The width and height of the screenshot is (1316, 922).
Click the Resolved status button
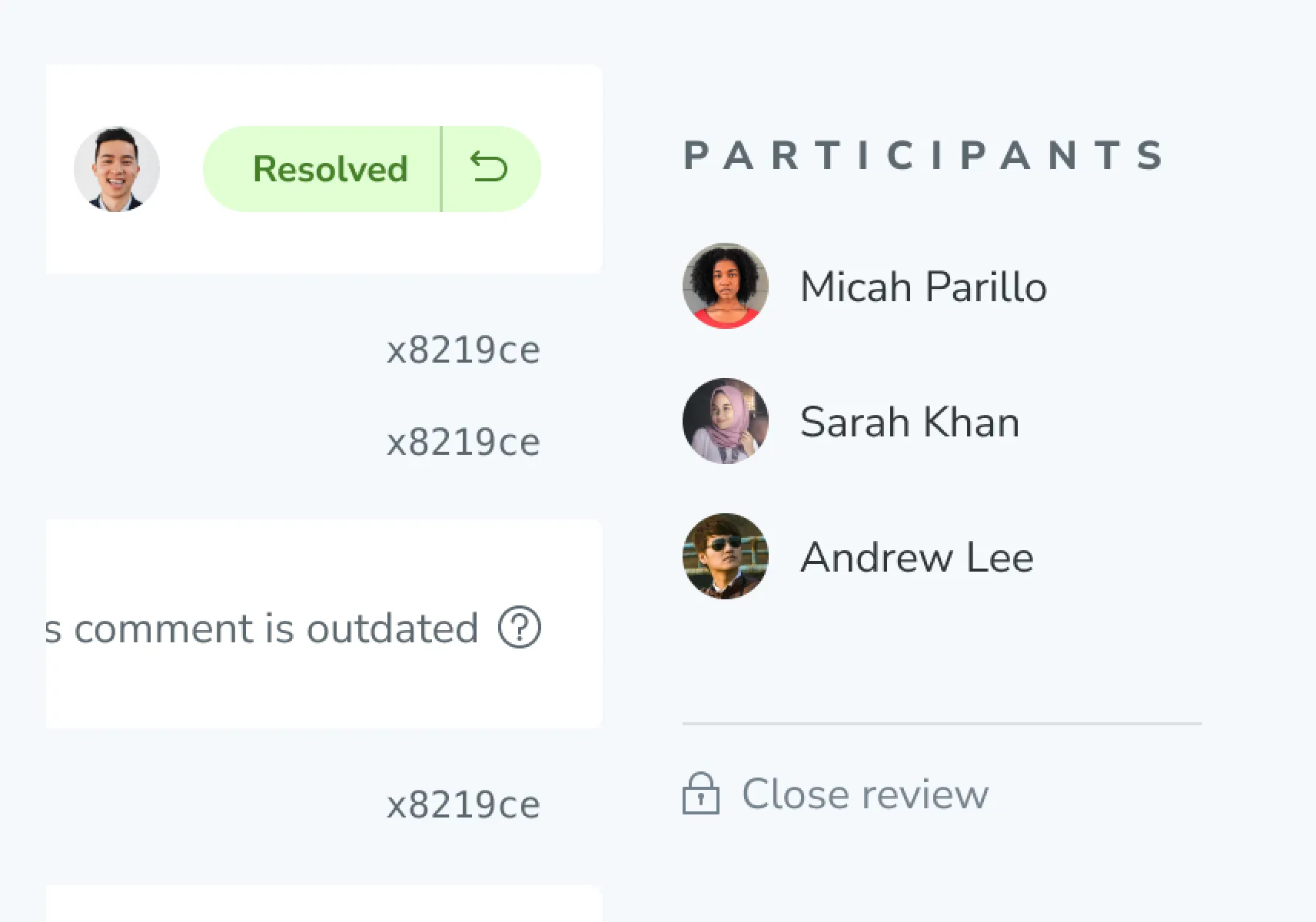coord(330,169)
